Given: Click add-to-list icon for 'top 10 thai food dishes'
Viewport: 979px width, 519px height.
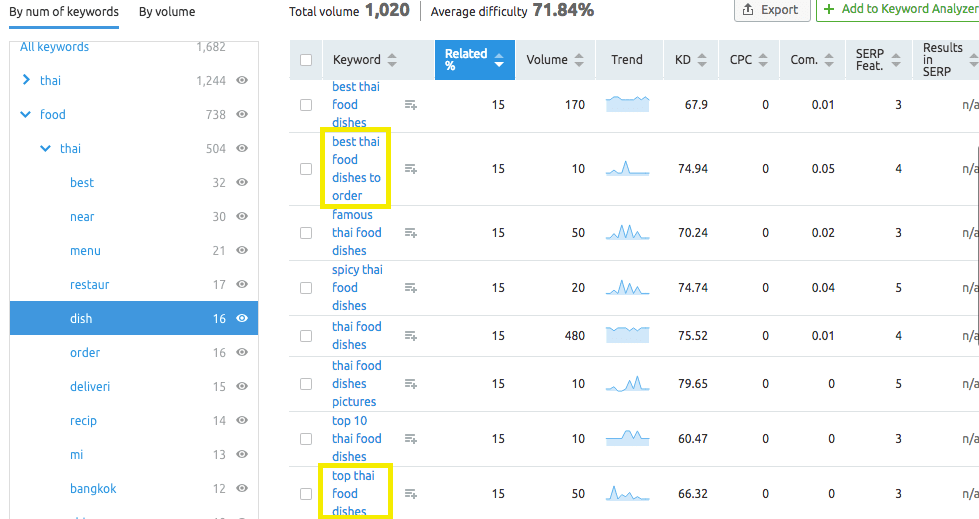Looking at the screenshot, I should pyautogui.click(x=410, y=439).
